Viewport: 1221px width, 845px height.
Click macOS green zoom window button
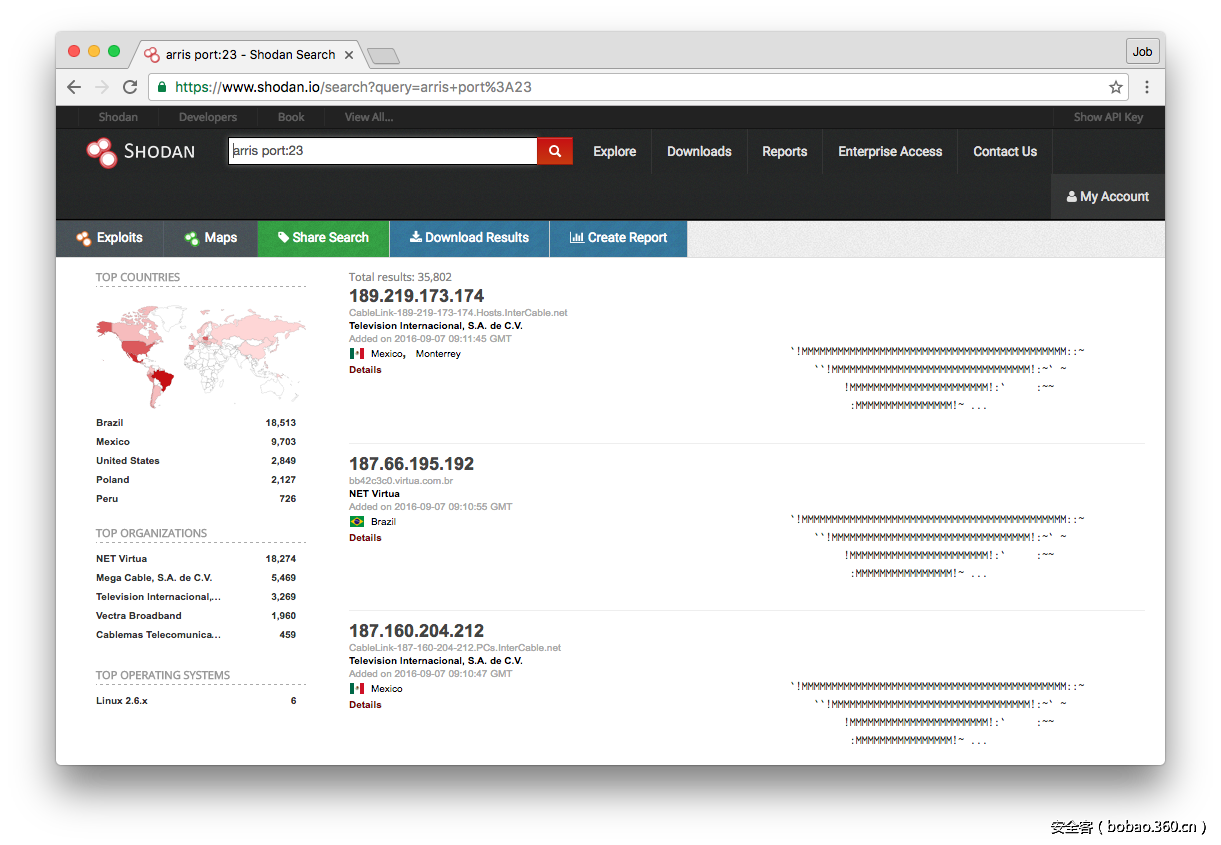coord(114,51)
